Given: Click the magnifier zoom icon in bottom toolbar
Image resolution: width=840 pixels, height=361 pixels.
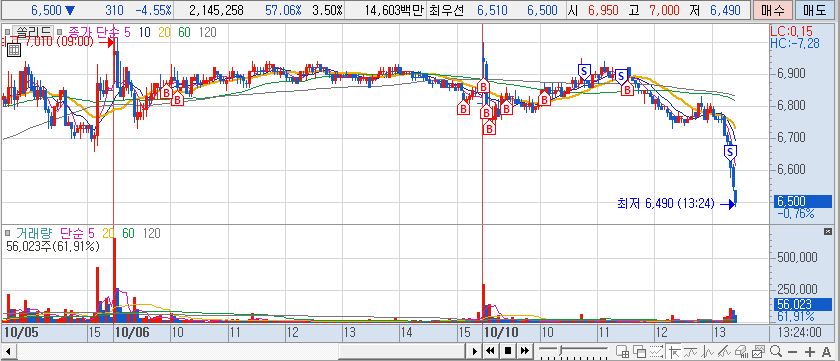Looking at the screenshot, I should [x=776, y=351].
